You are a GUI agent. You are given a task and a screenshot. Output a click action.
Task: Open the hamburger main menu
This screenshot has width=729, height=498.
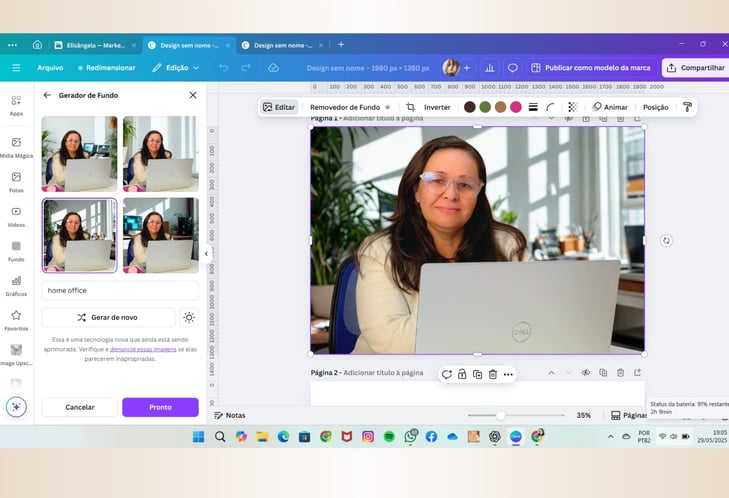(x=16, y=68)
